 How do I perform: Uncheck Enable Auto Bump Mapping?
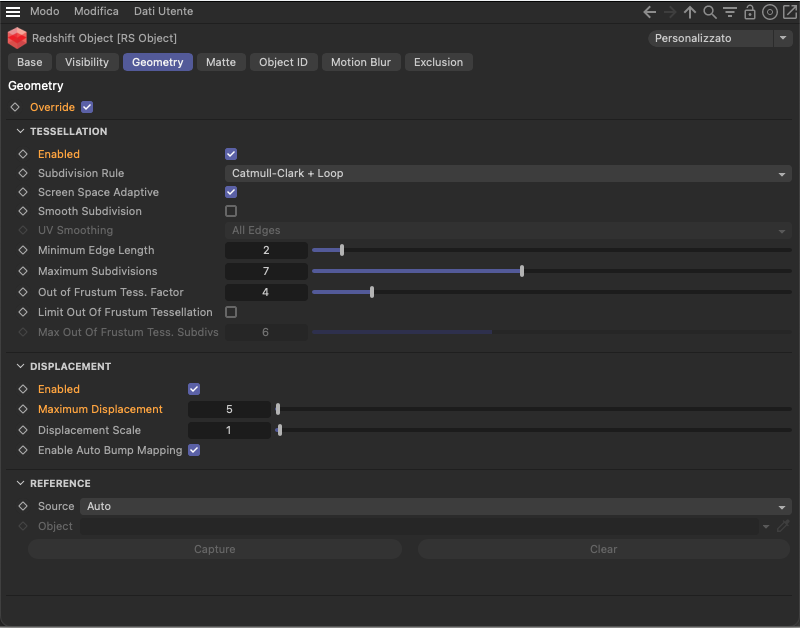pyautogui.click(x=194, y=450)
